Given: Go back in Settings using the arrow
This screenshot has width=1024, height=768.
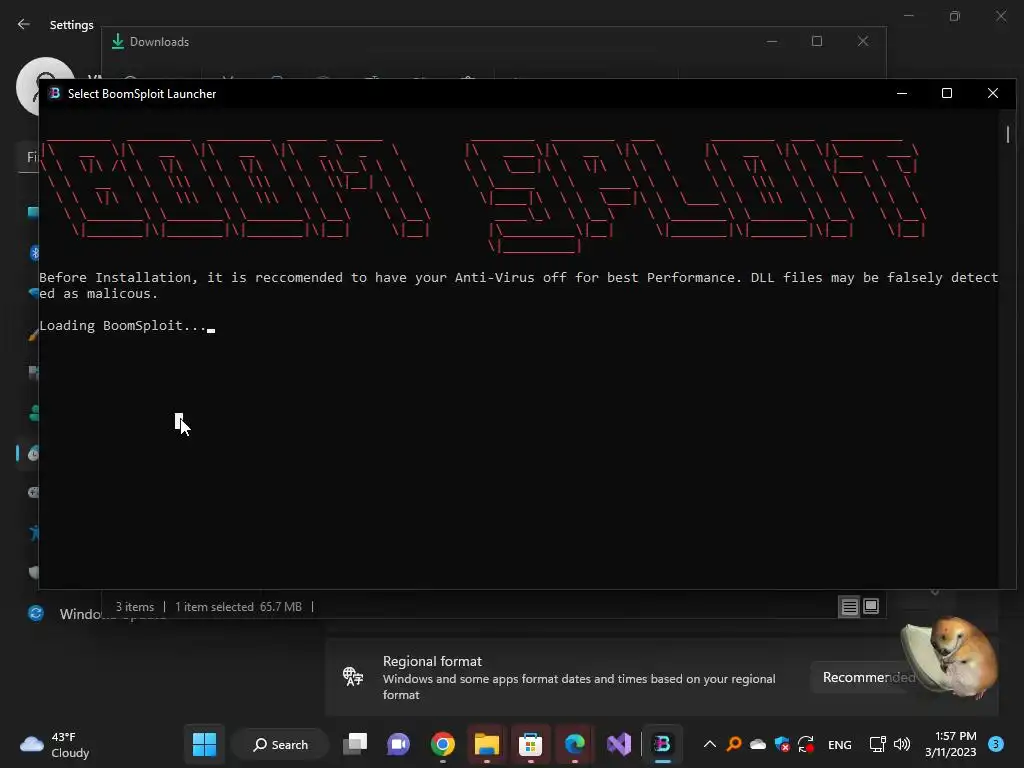Looking at the screenshot, I should (24, 24).
